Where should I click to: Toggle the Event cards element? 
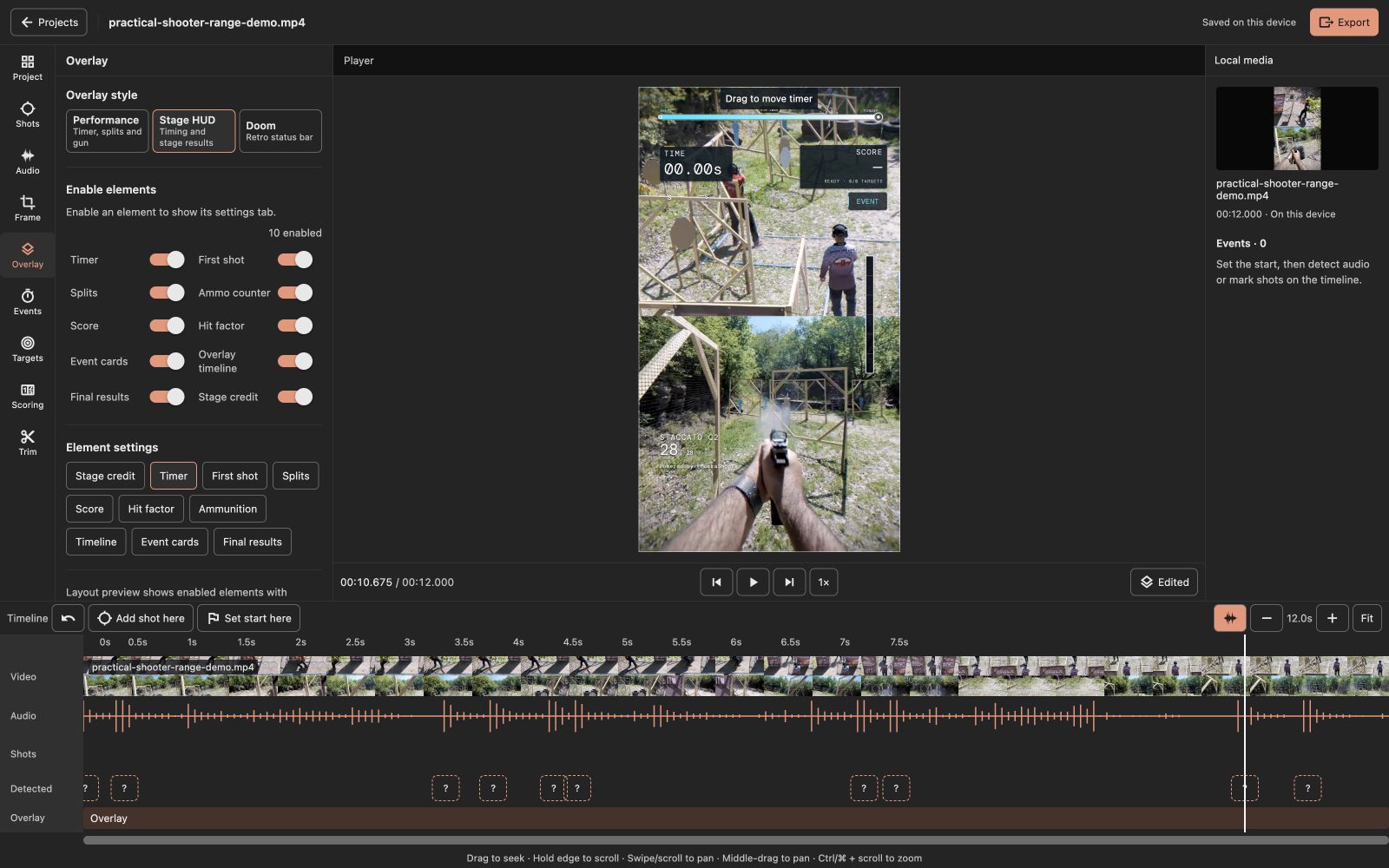167,361
